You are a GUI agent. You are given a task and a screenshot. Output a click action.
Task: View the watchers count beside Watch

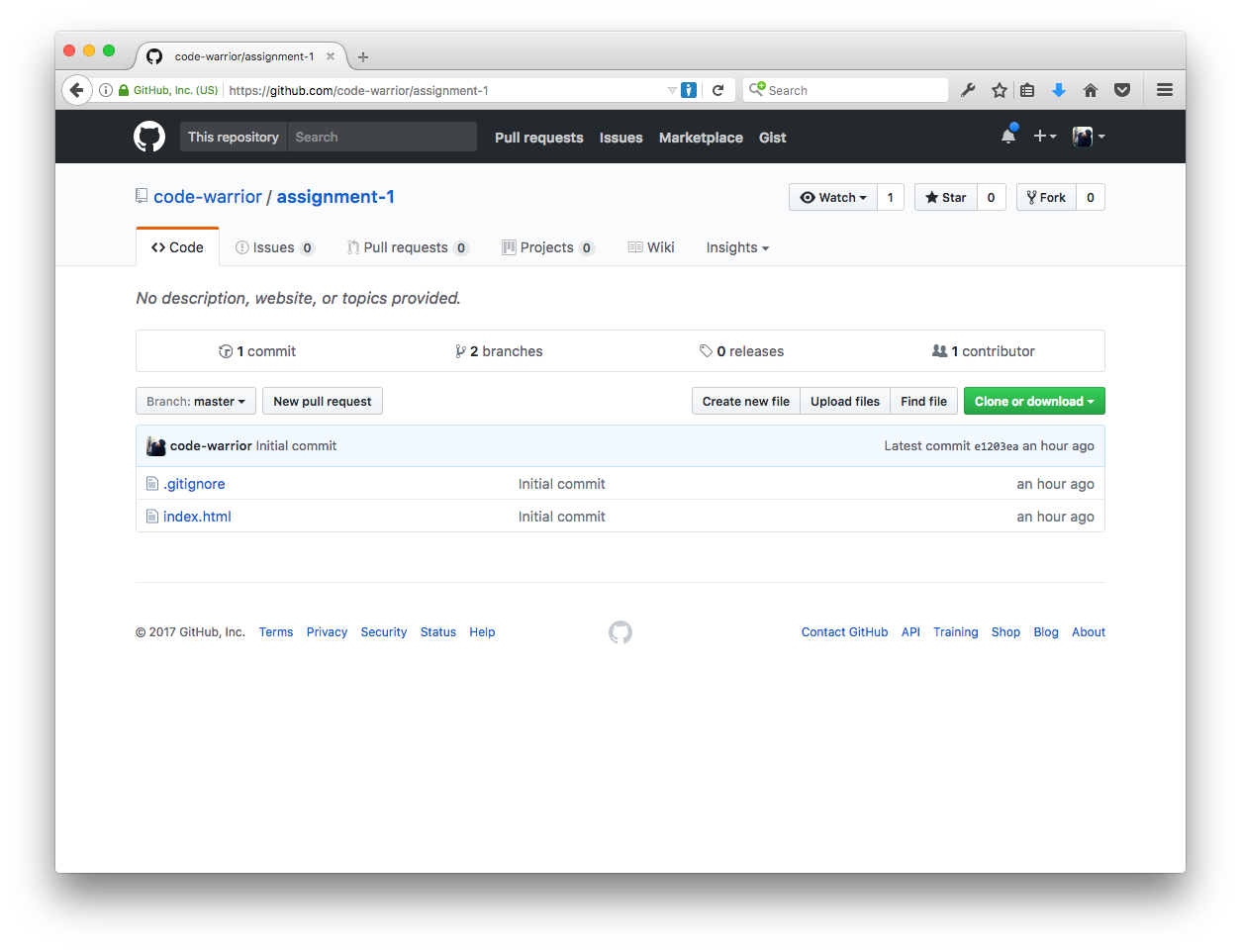891,198
